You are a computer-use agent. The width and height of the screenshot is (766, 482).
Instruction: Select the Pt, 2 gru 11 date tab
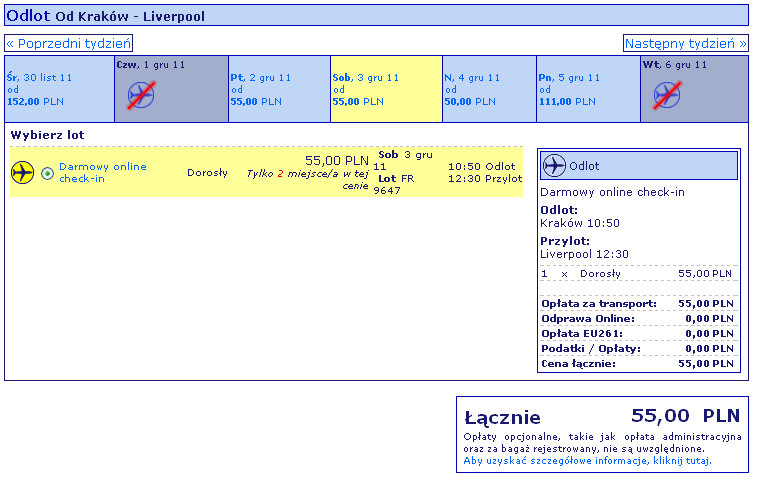click(x=279, y=89)
